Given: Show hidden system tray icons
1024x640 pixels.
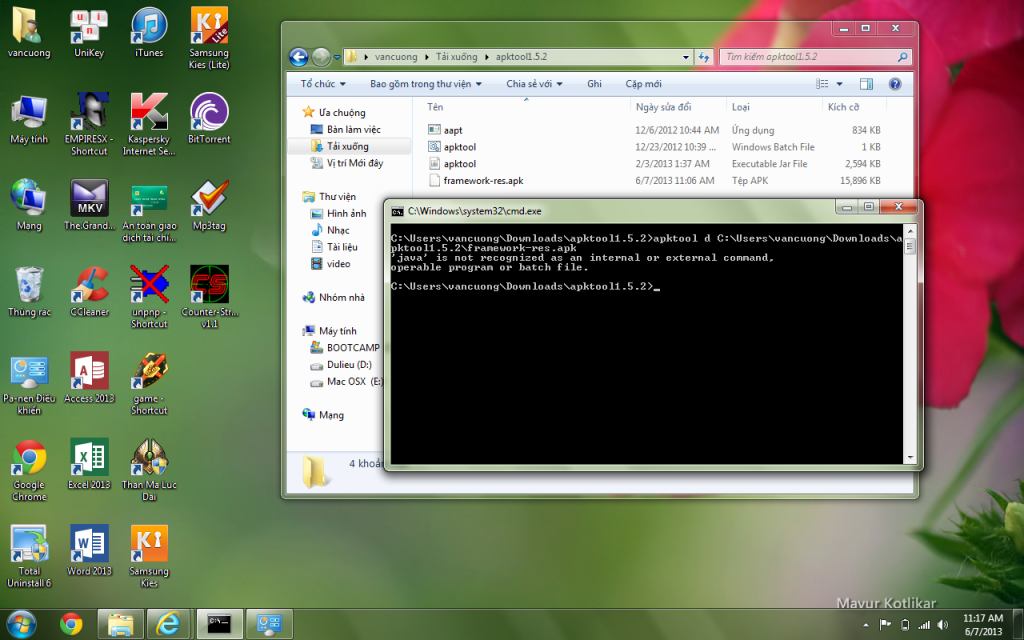Looking at the screenshot, I should (x=866, y=625).
